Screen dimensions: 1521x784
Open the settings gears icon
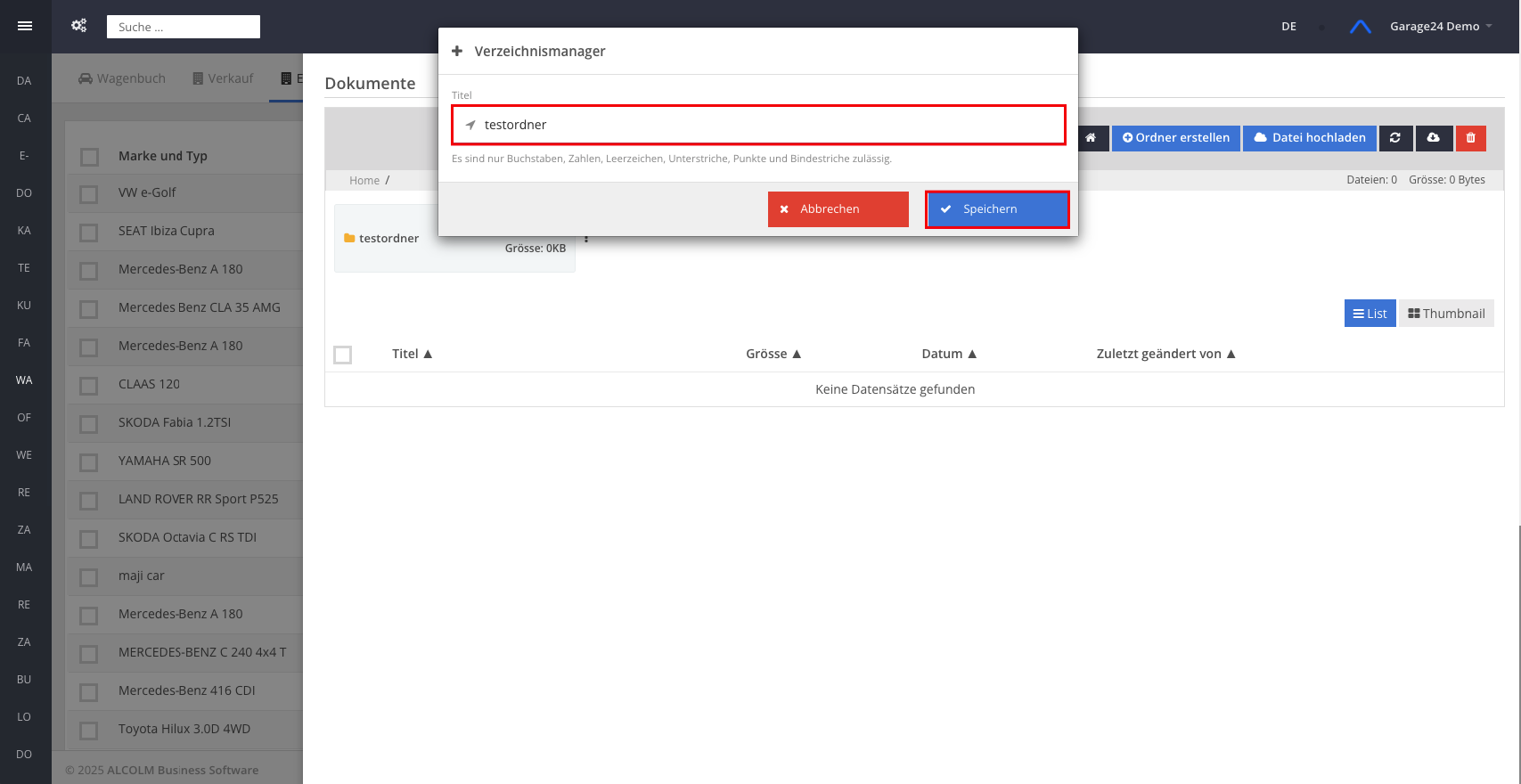pyautogui.click(x=79, y=26)
